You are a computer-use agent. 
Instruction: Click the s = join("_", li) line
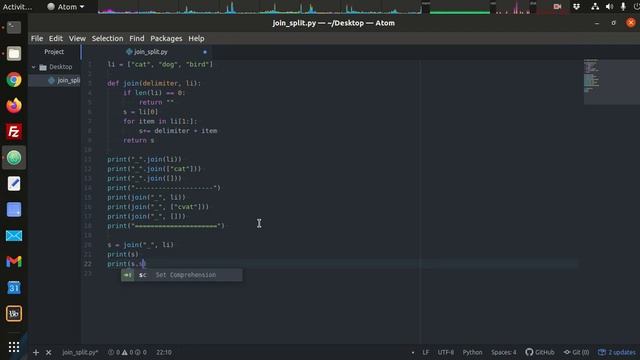tap(140, 245)
